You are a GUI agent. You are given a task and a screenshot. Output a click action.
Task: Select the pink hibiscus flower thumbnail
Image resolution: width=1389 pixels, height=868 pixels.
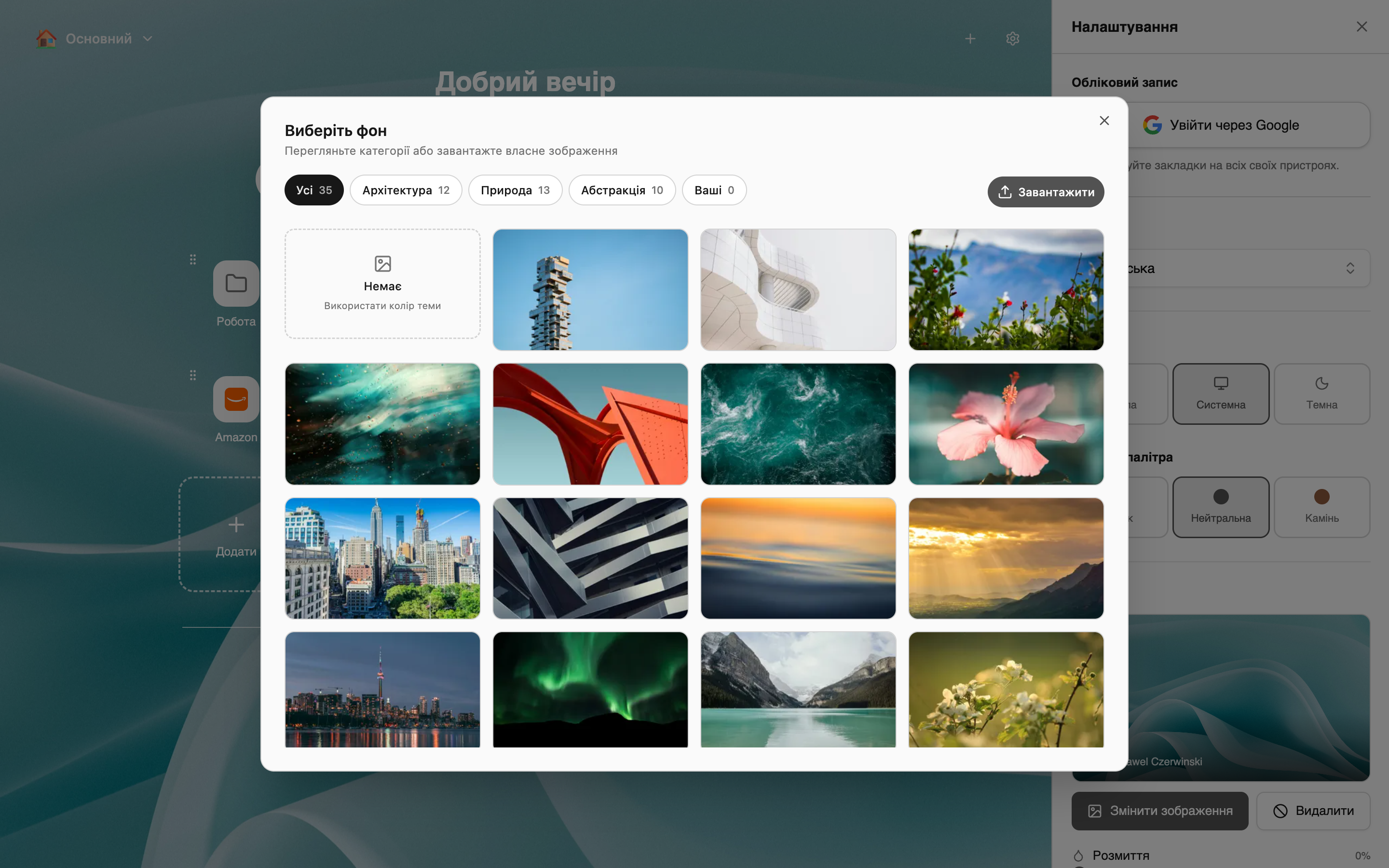1006,424
